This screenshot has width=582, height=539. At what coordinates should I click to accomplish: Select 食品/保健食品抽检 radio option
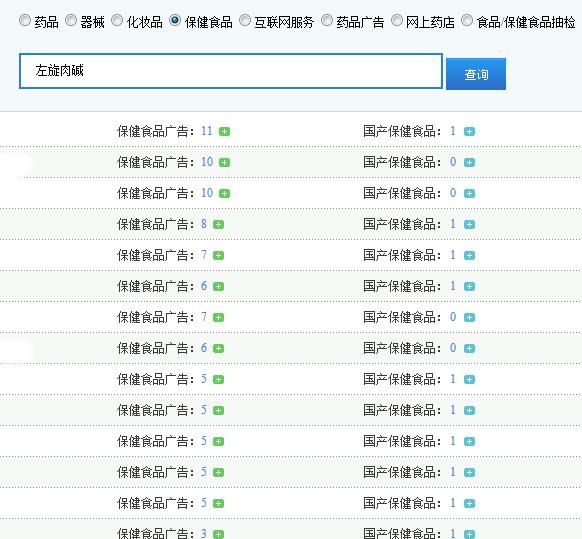pyautogui.click(x=467, y=20)
